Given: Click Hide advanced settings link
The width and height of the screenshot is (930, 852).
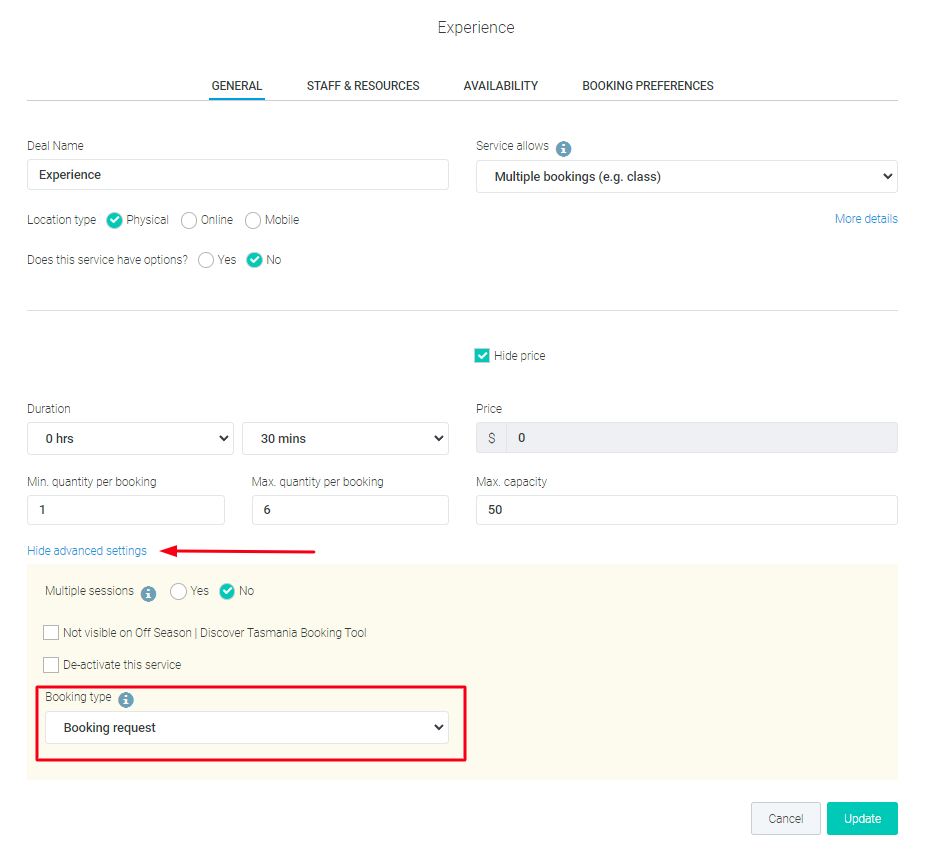Looking at the screenshot, I should (87, 551).
